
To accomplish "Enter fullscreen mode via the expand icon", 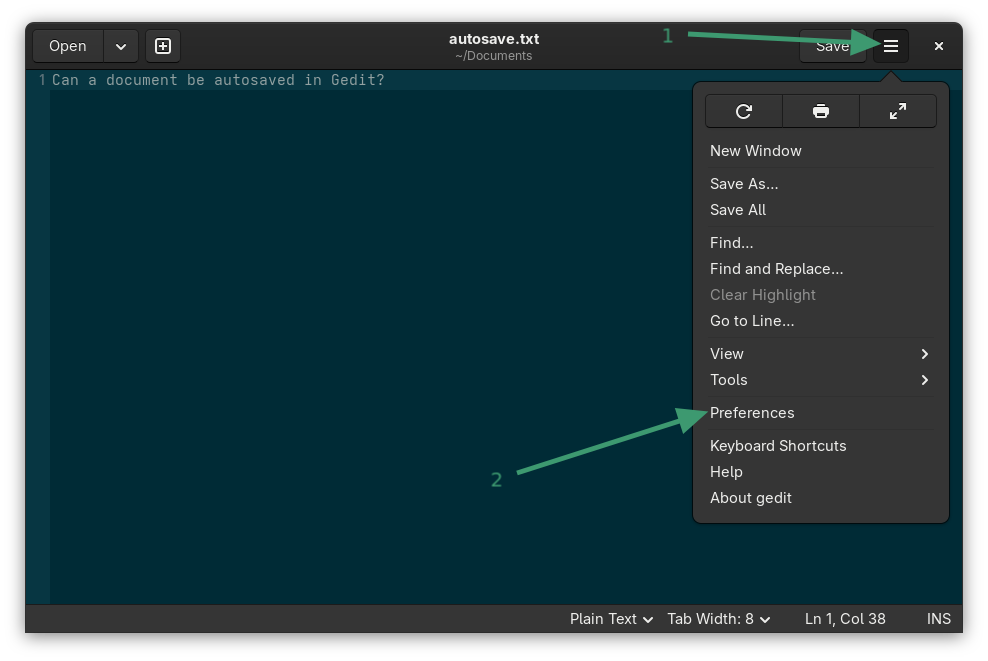I will pos(897,111).
